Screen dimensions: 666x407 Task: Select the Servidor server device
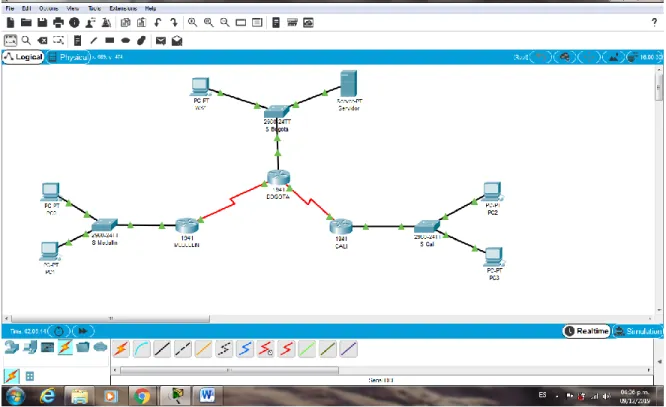point(348,84)
